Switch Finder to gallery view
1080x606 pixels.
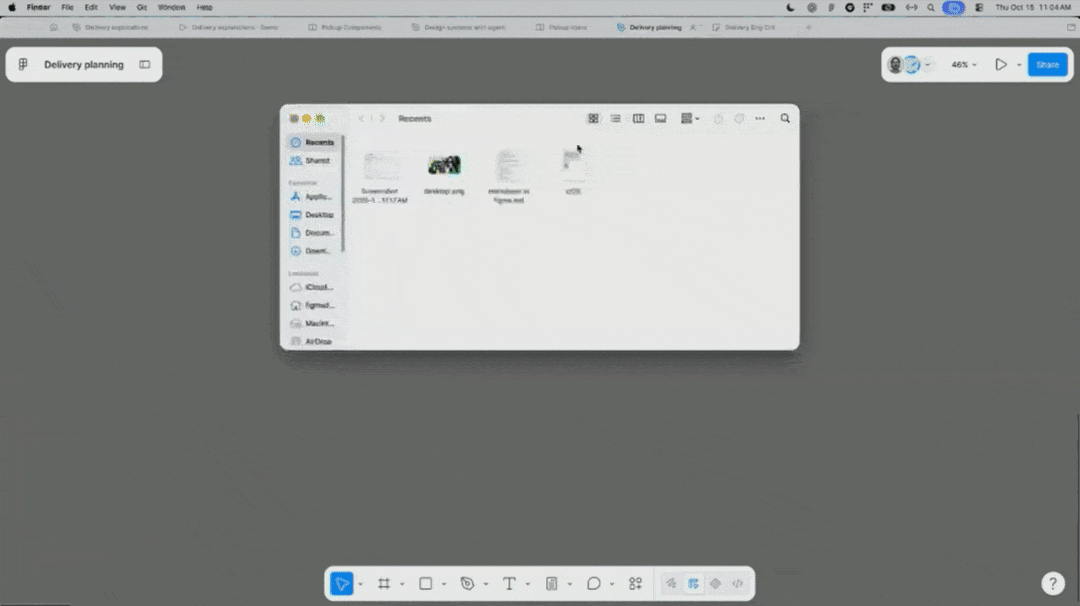(x=661, y=118)
